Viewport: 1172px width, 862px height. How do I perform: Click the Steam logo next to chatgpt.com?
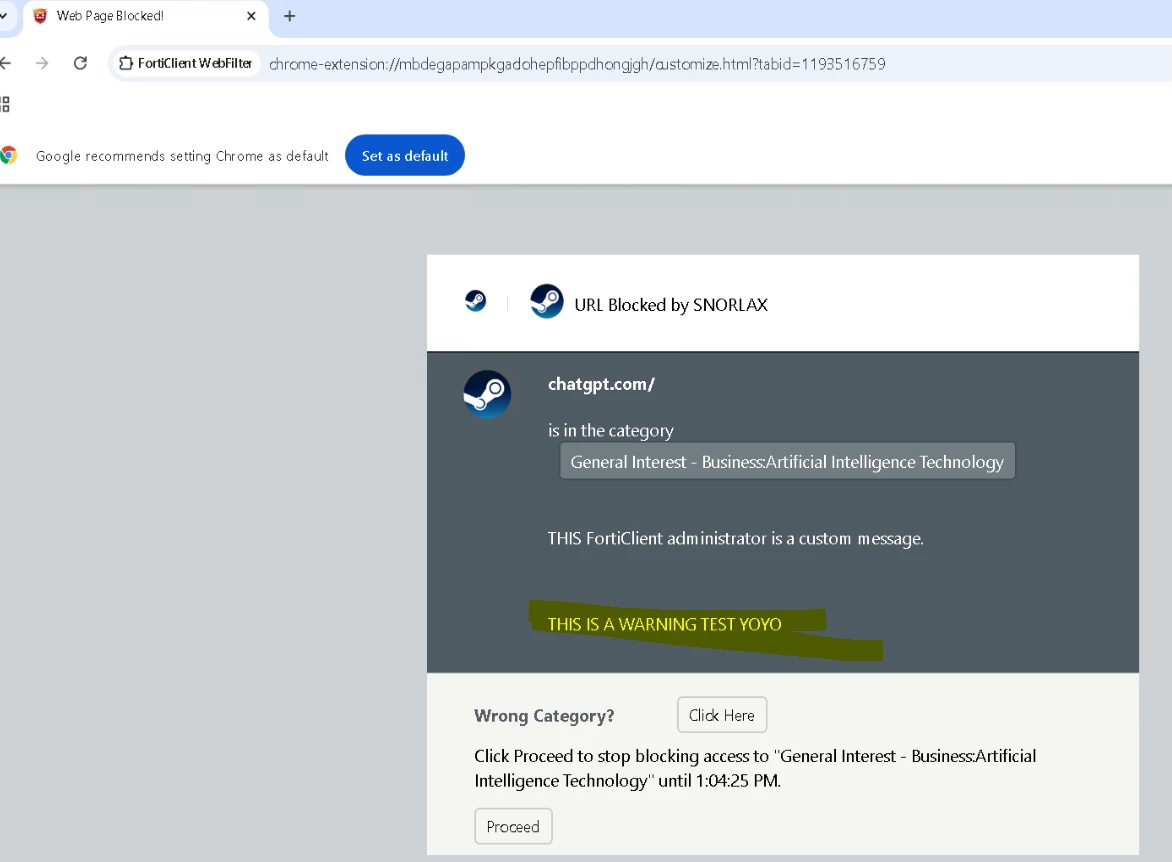[487, 394]
